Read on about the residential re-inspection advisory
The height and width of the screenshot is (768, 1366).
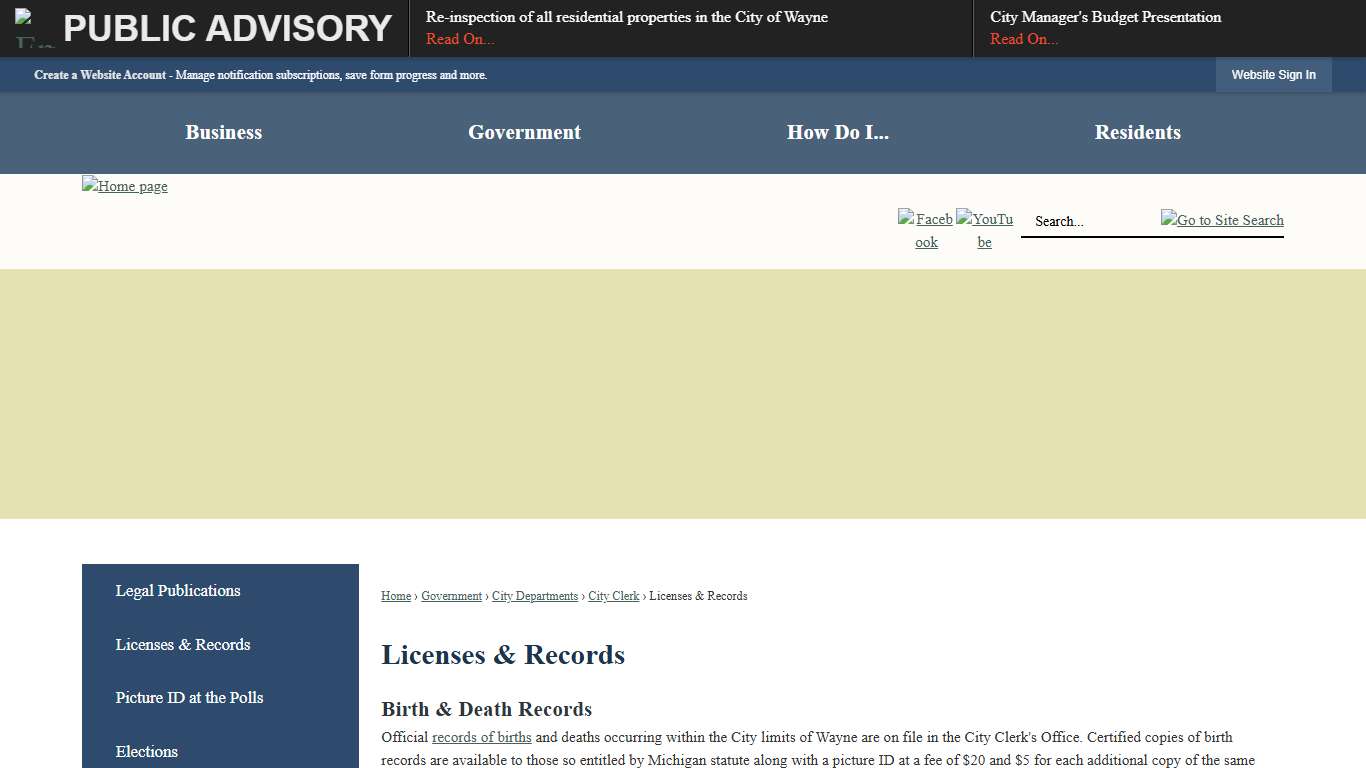coord(460,39)
